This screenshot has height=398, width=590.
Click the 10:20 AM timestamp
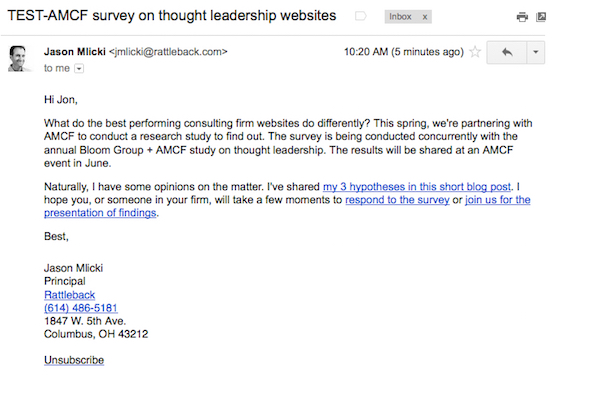click(x=404, y=52)
